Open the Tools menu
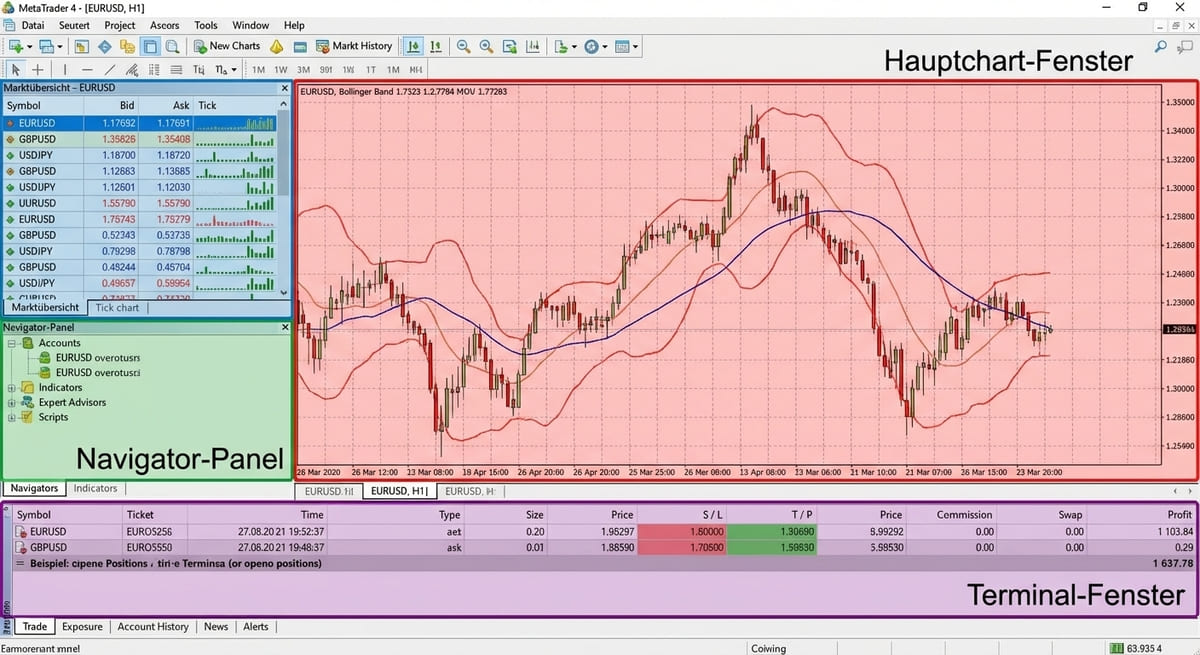This screenshot has width=1200, height=655. [206, 25]
